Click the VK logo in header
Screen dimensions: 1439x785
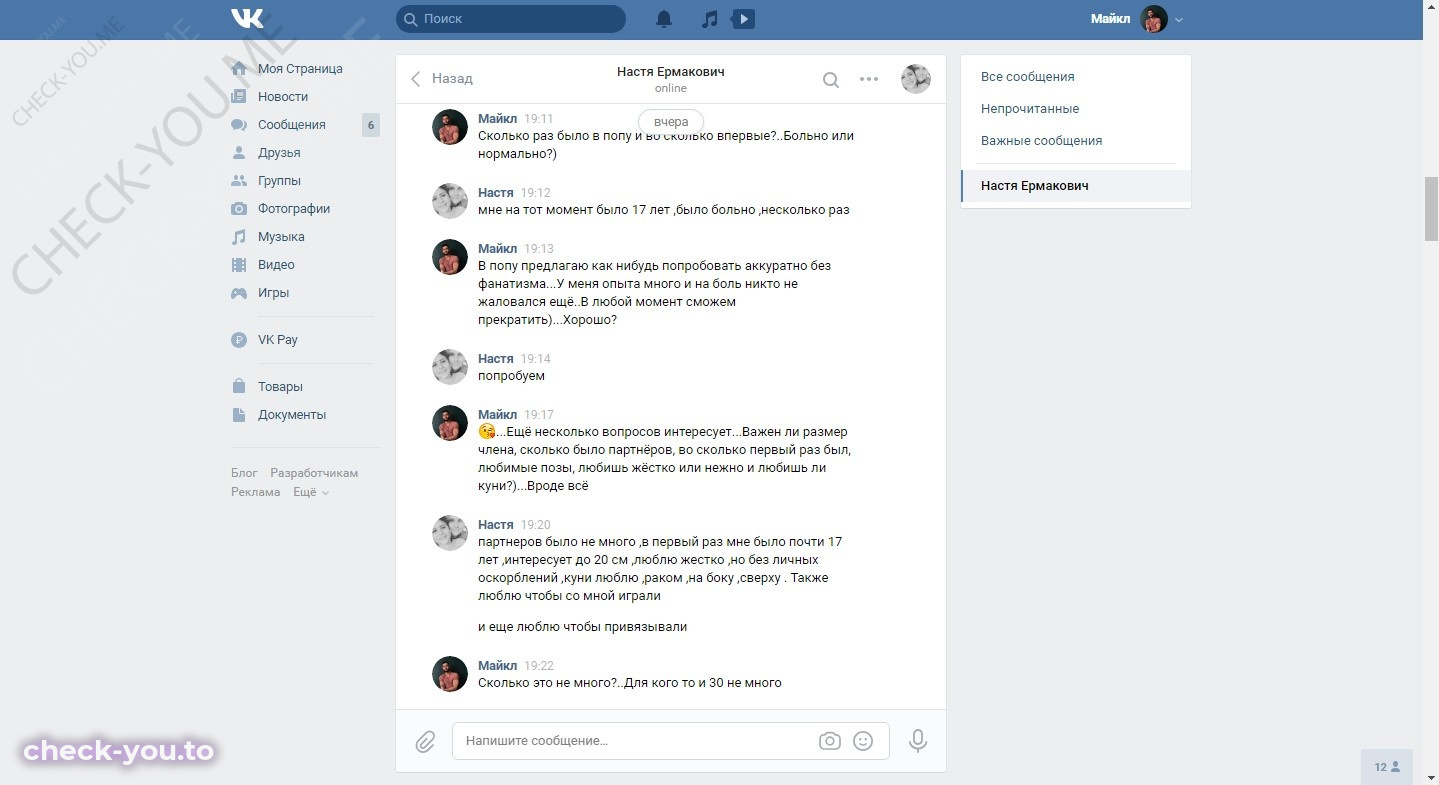pyautogui.click(x=247, y=19)
